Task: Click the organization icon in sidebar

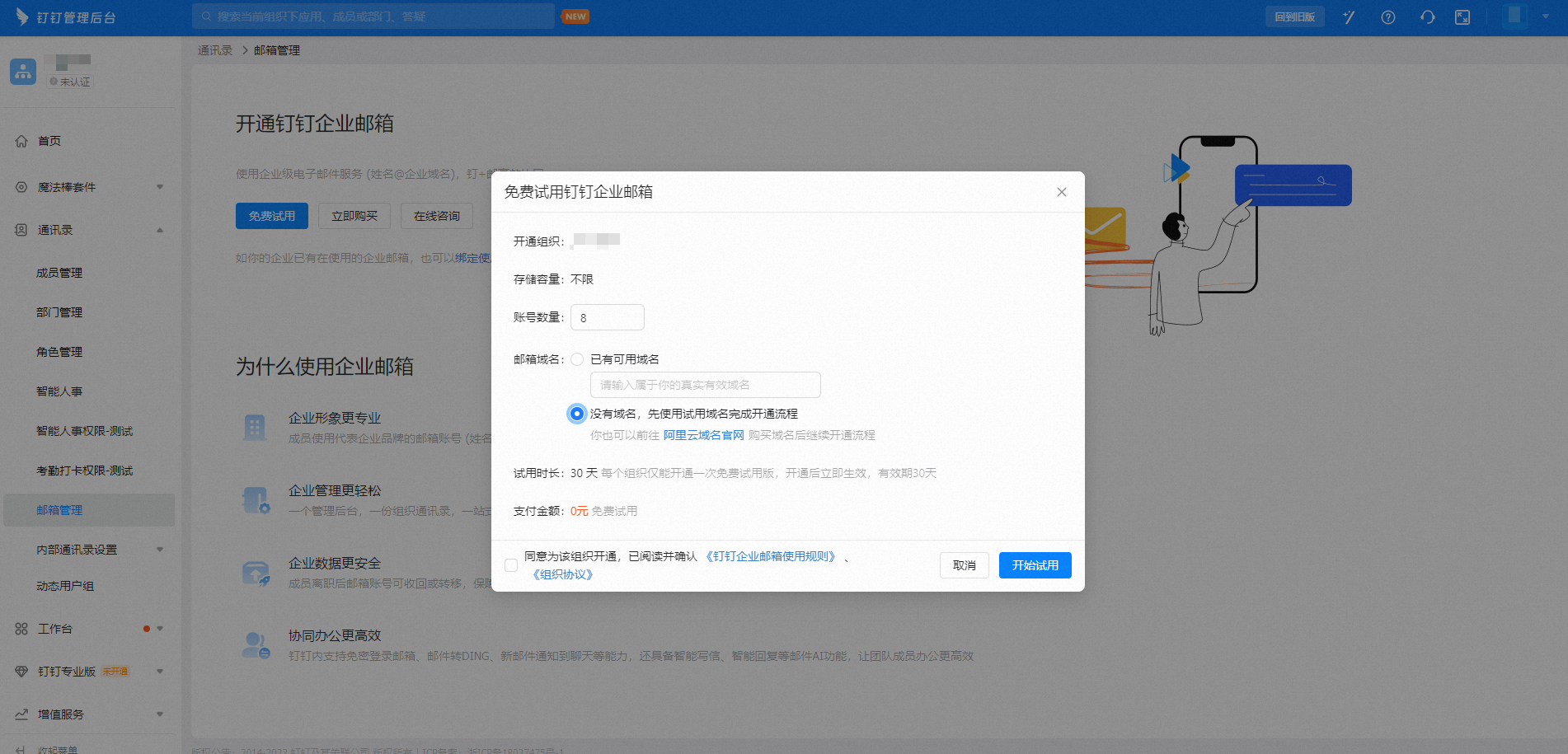Action: click(23, 72)
